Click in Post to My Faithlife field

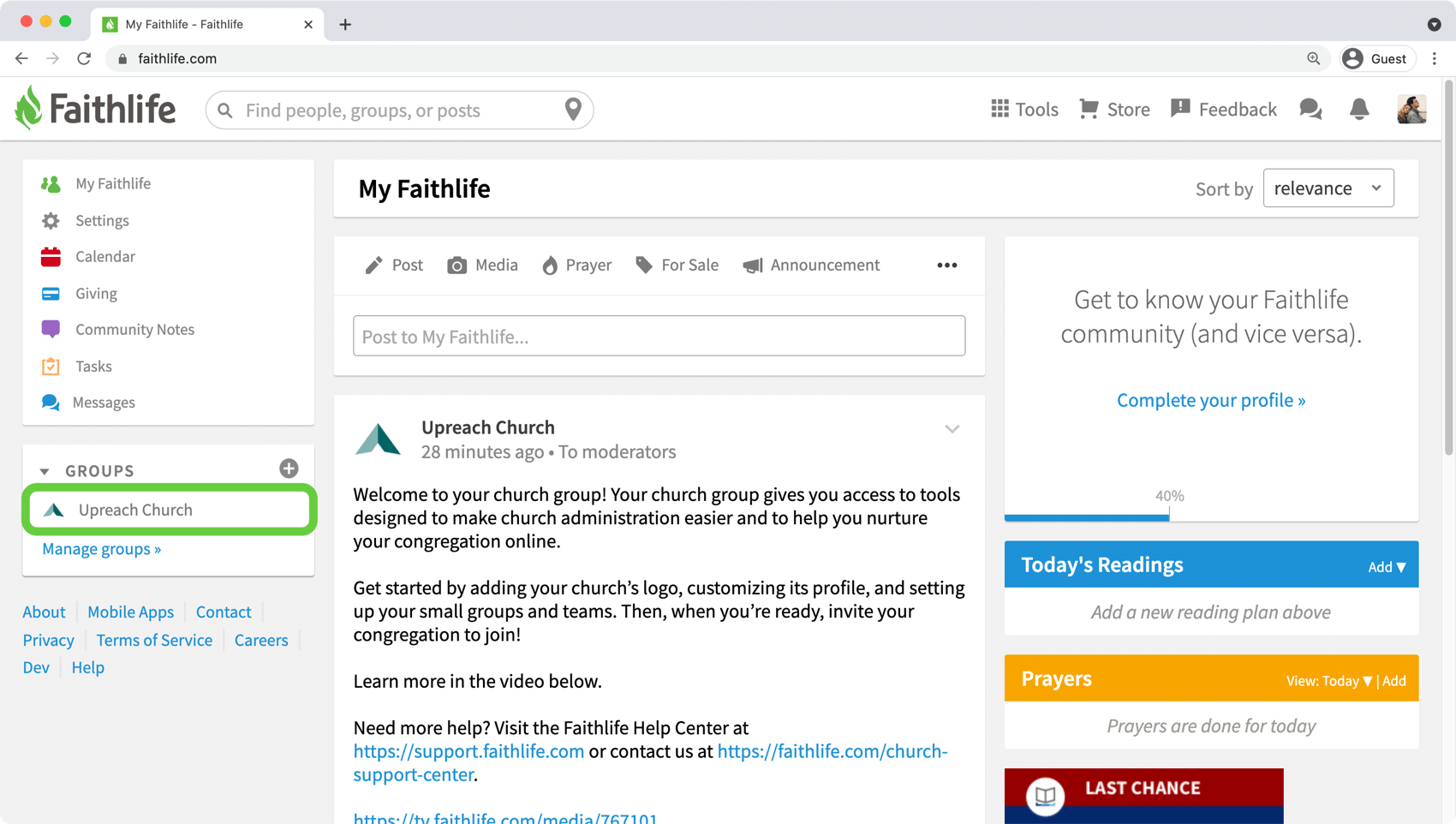(659, 336)
